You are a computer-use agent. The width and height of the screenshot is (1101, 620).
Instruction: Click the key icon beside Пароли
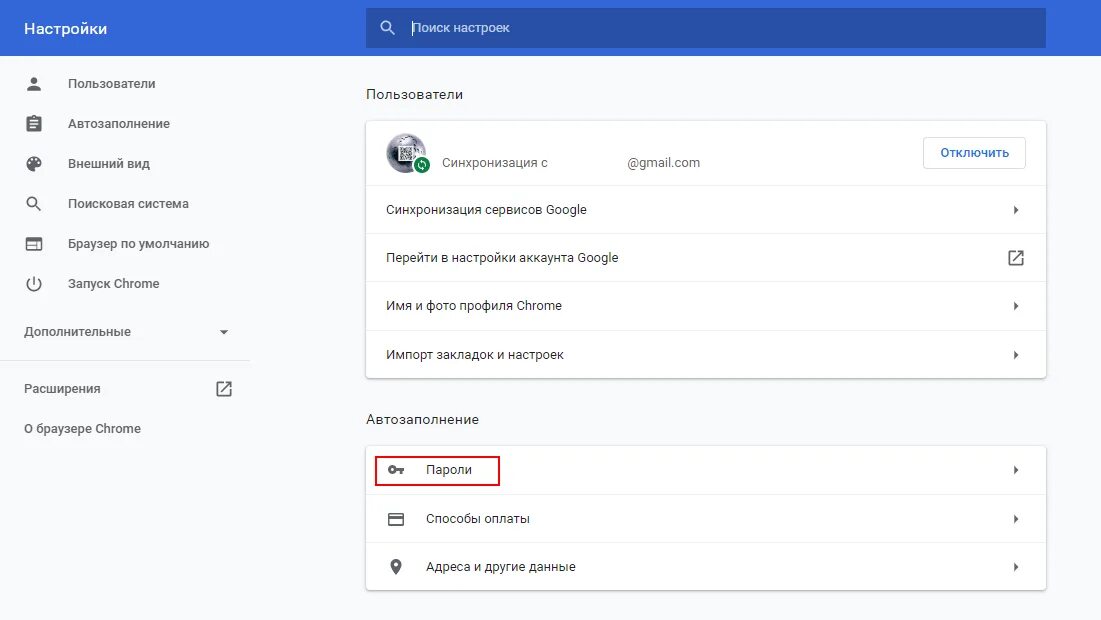(x=395, y=470)
